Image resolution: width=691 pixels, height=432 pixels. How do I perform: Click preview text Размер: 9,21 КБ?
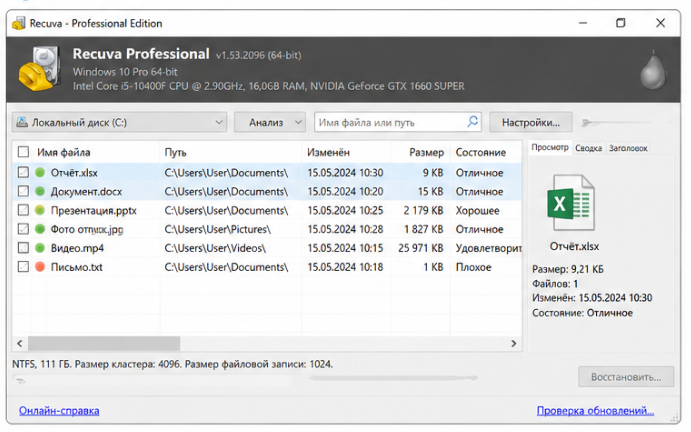point(568,269)
